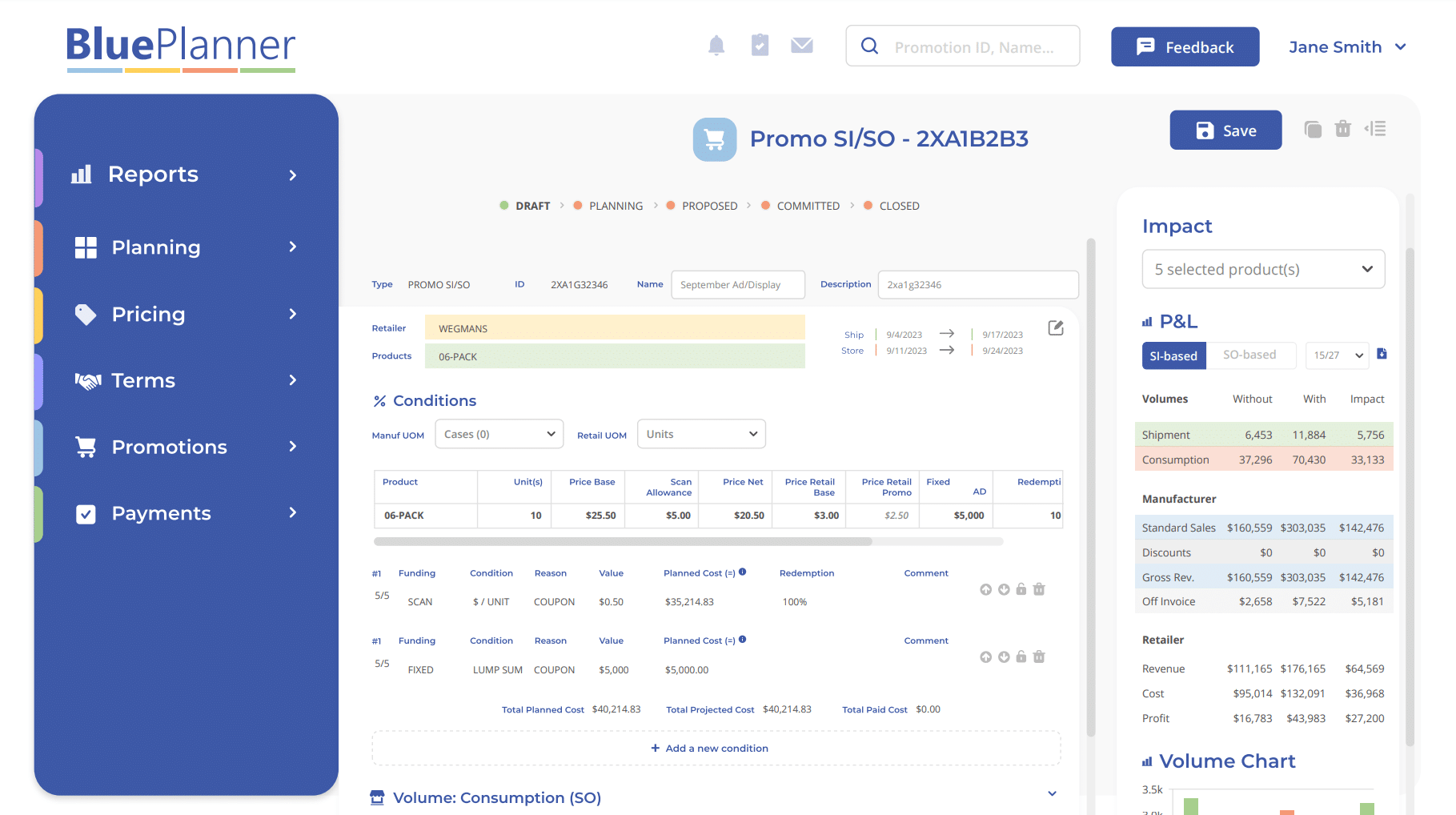Click the search magnifier icon
The width and height of the screenshot is (1456, 815).
(869, 46)
